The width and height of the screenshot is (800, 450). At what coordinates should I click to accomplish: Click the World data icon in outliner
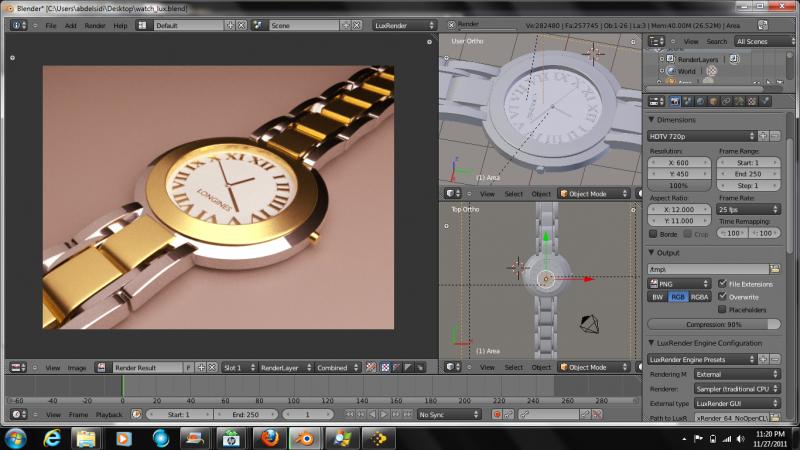(671, 71)
